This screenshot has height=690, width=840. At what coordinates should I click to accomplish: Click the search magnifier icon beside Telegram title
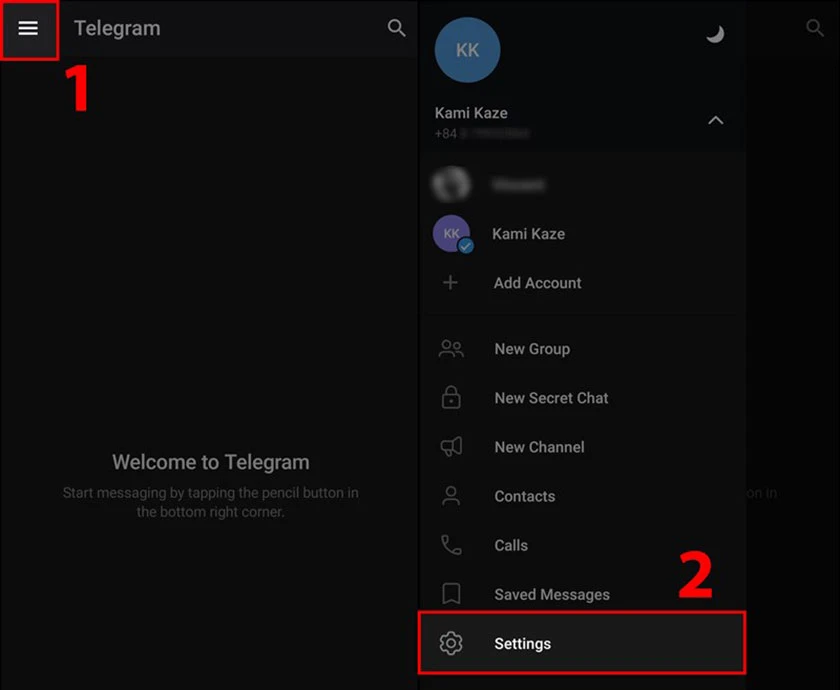point(397,28)
